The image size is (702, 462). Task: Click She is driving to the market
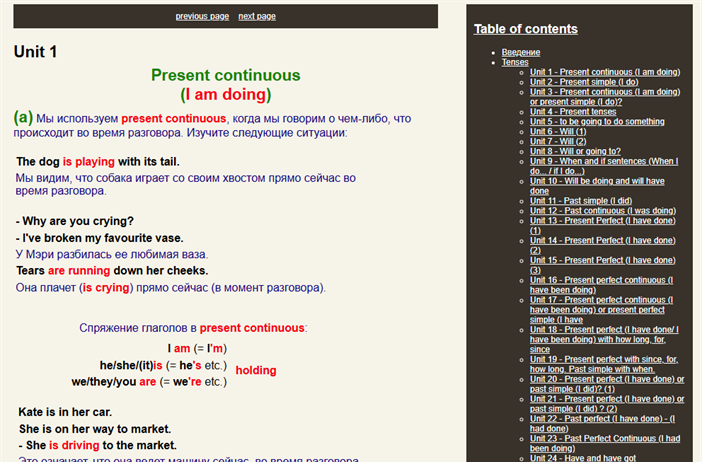98,445
